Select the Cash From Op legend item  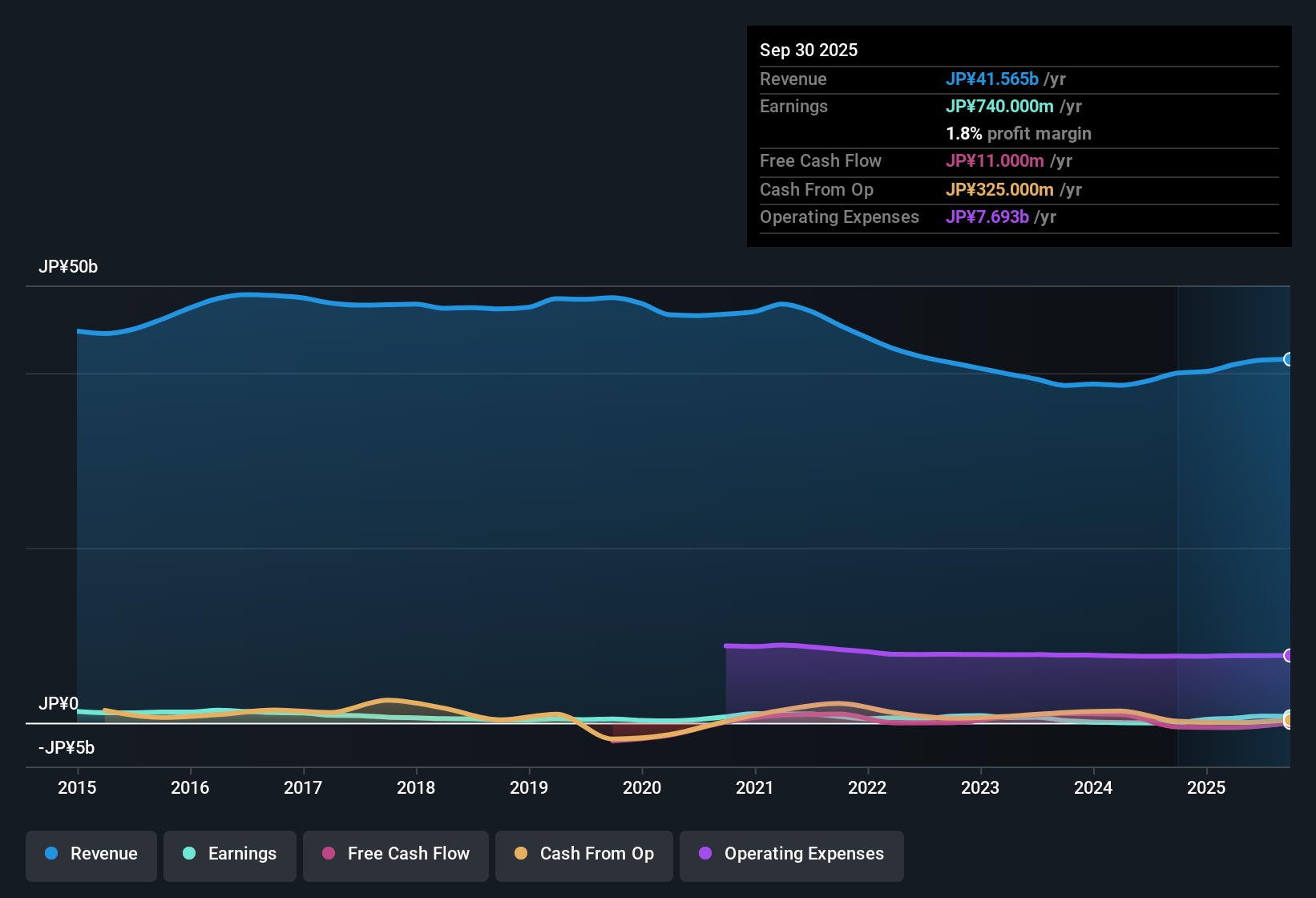click(583, 856)
